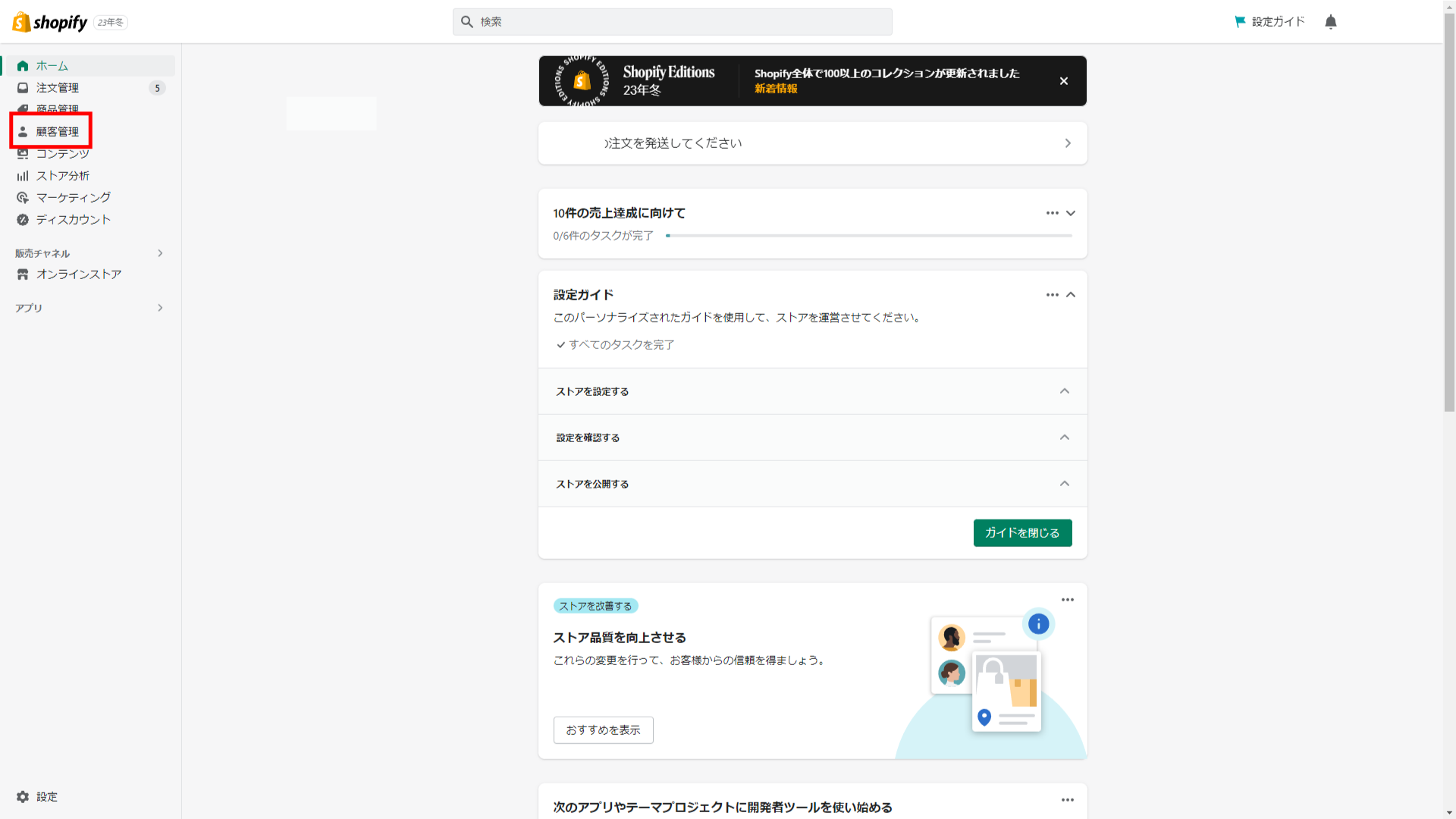Viewport: 1456px width, 819px height.
Task: Click the おすすめを表示 button
Action: click(603, 730)
